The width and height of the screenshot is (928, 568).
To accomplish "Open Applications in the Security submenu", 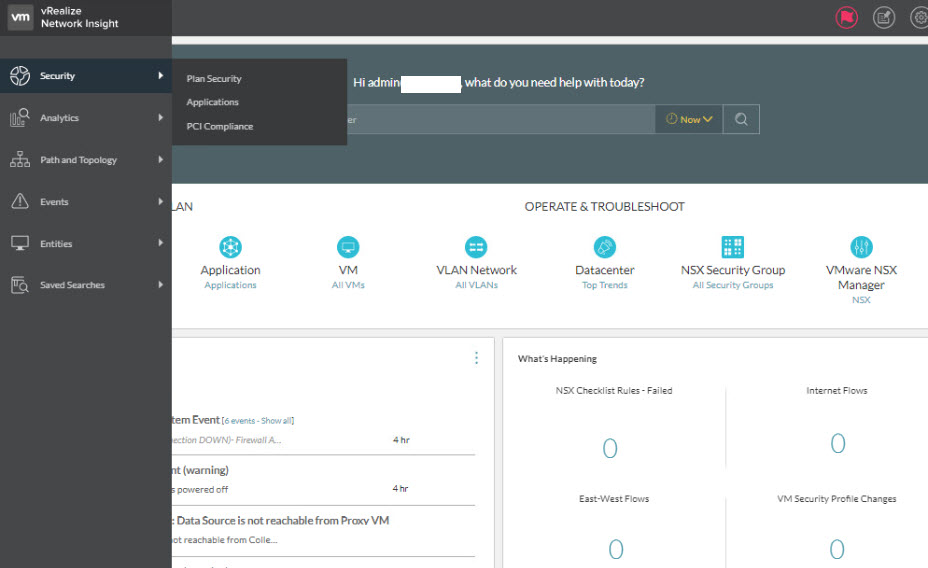I will point(212,102).
